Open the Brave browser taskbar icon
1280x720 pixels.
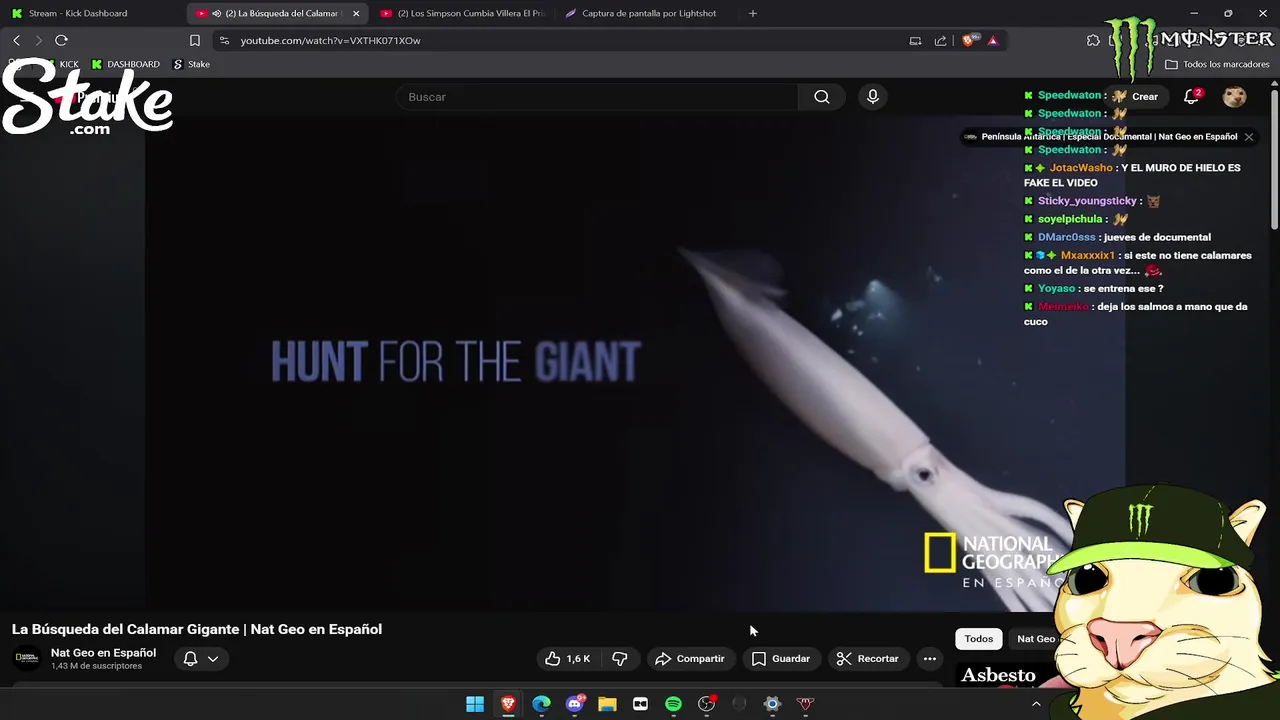[508, 704]
